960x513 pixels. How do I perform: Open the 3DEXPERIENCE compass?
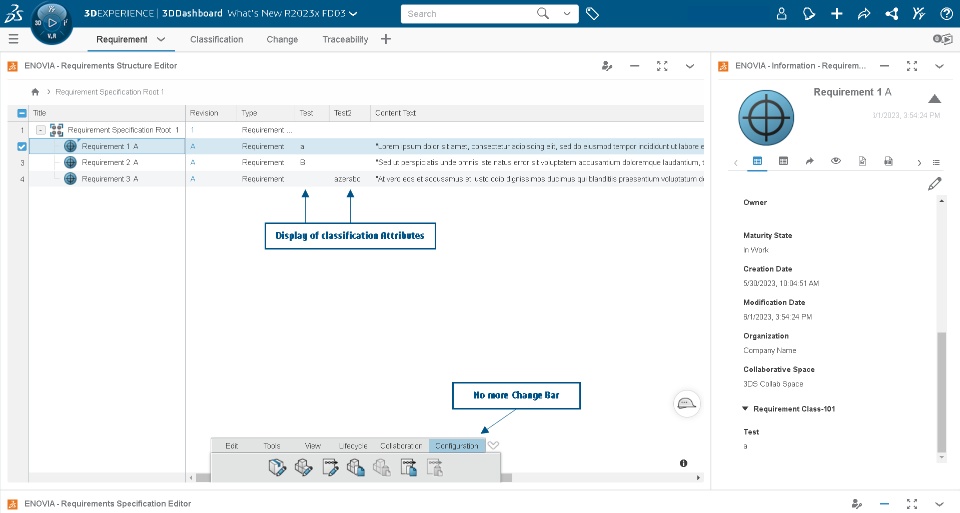(52, 23)
